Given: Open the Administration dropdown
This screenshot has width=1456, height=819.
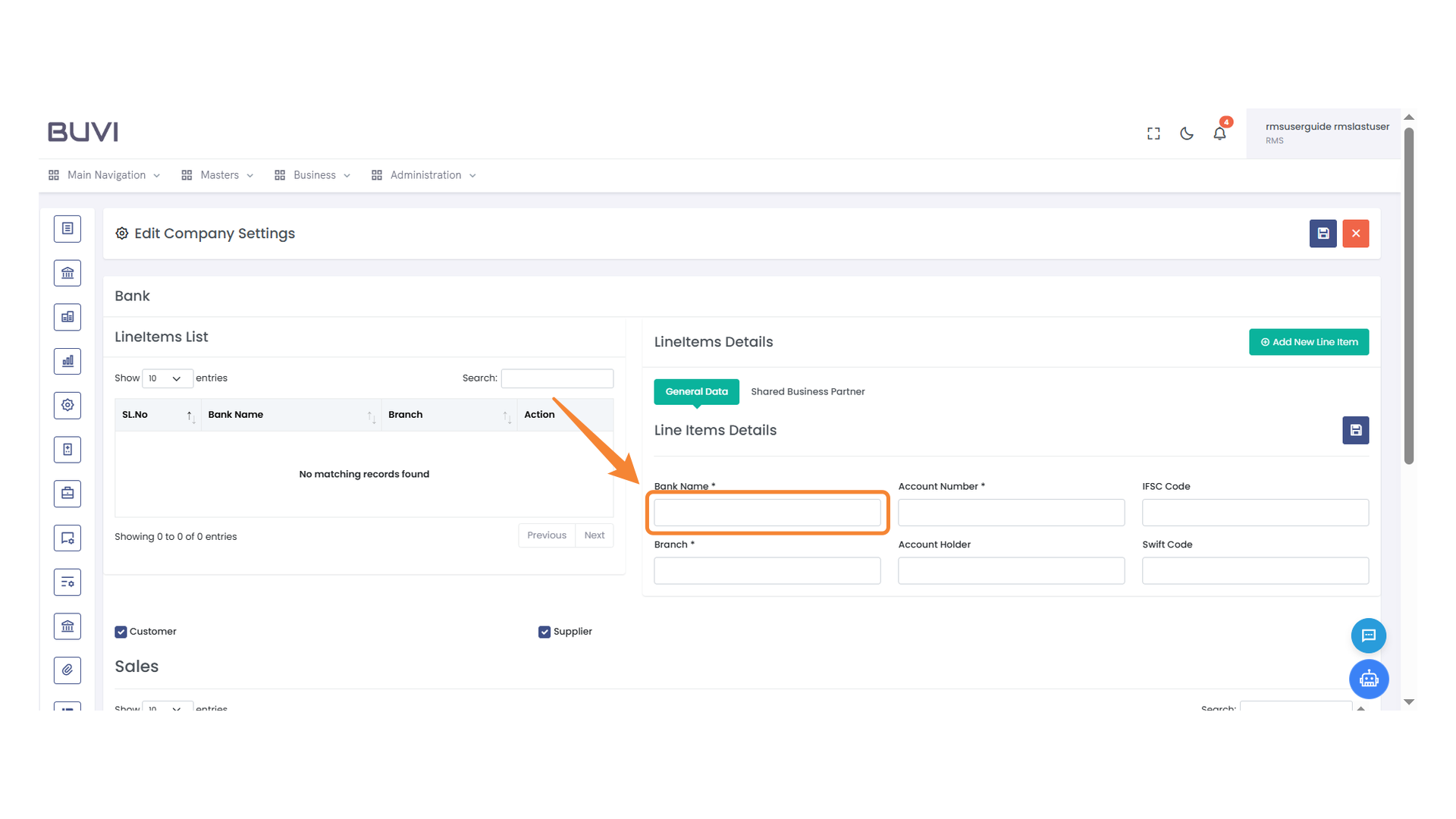Looking at the screenshot, I should 424,175.
